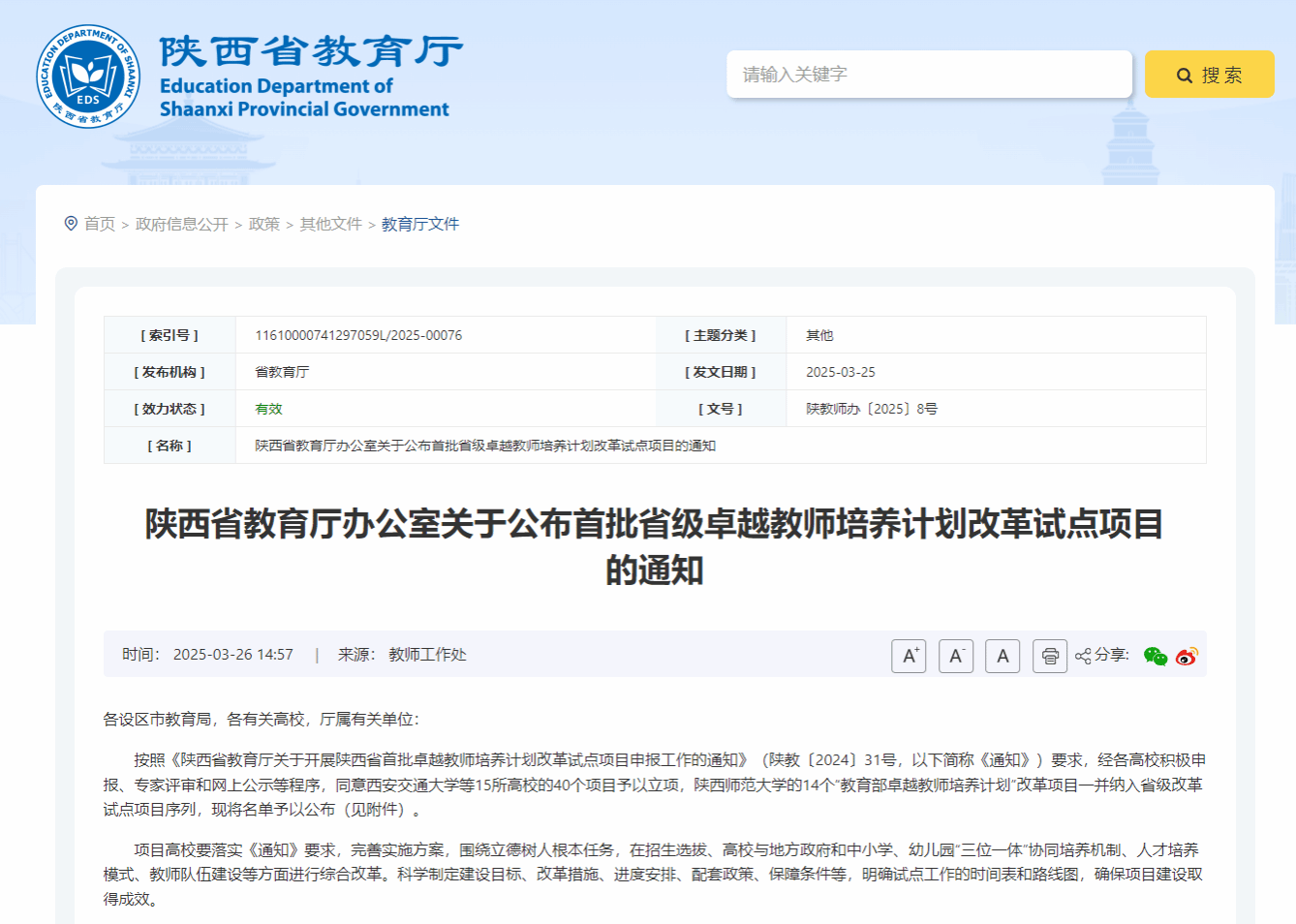Screen dimensions: 1296x924
Task: Click the index number 11610000741297059L/2025-00076
Action: point(358,335)
